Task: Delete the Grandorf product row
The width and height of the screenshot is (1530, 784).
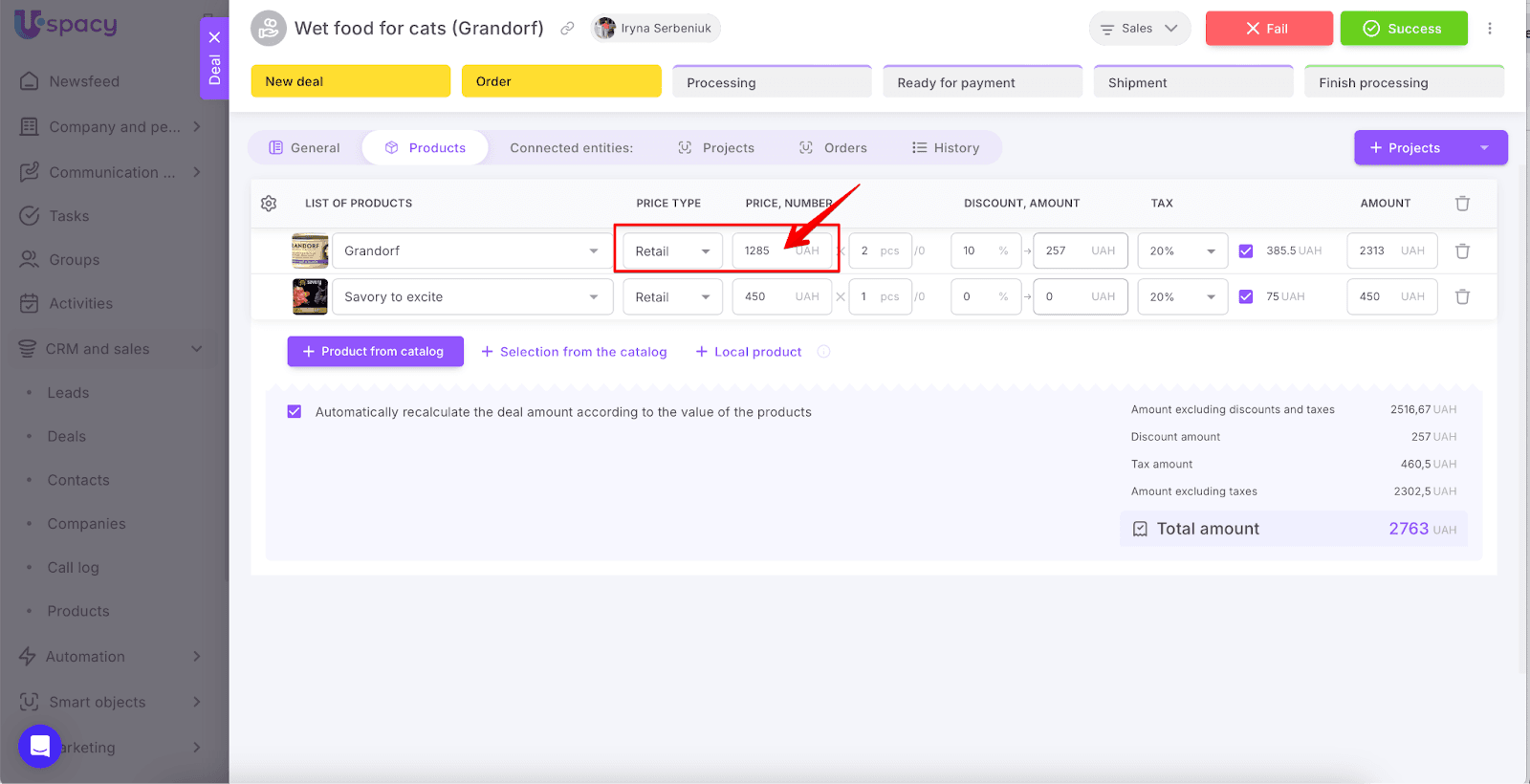Action: (x=1462, y=251)
